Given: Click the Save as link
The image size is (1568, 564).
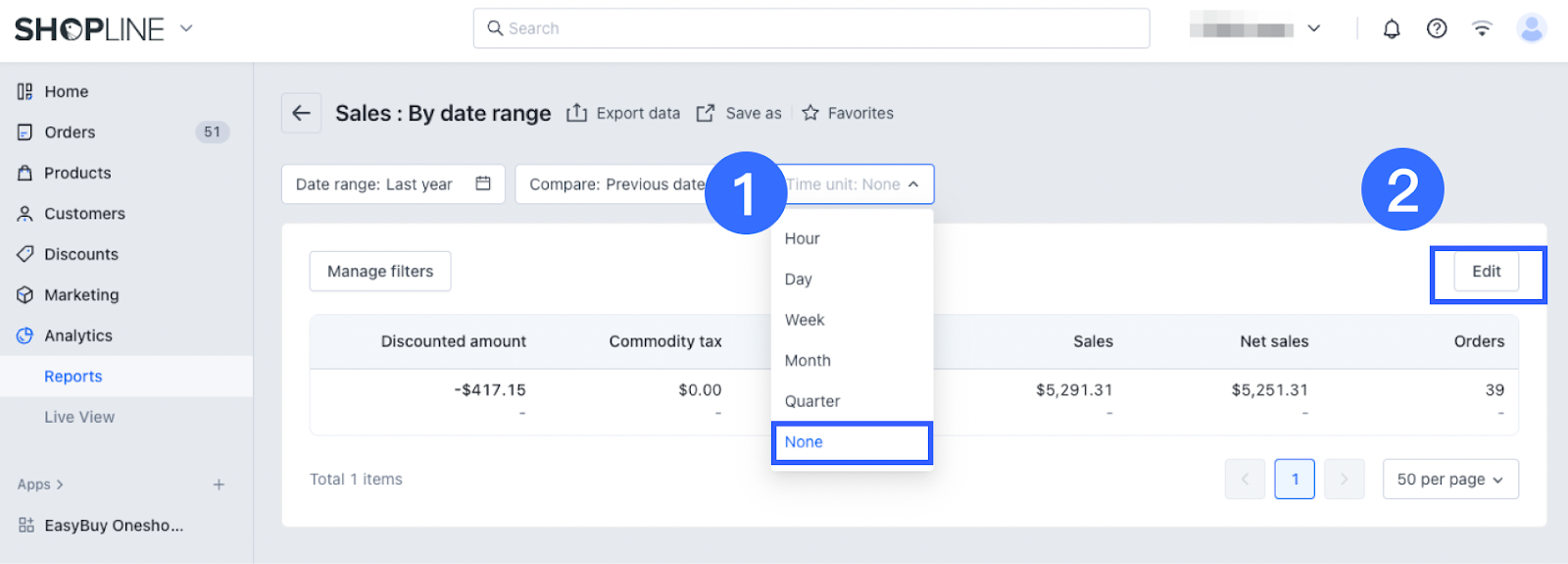Looking at the screenshot, I should [x=740, y=114].
